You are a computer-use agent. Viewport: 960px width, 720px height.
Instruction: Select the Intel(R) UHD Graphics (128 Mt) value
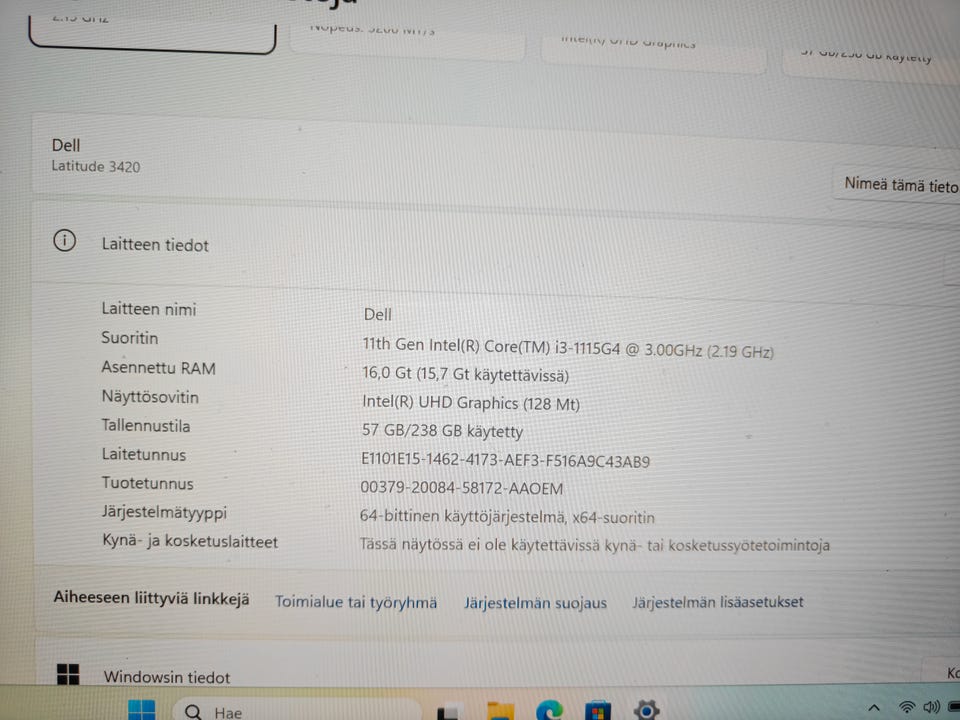point(471,403)
